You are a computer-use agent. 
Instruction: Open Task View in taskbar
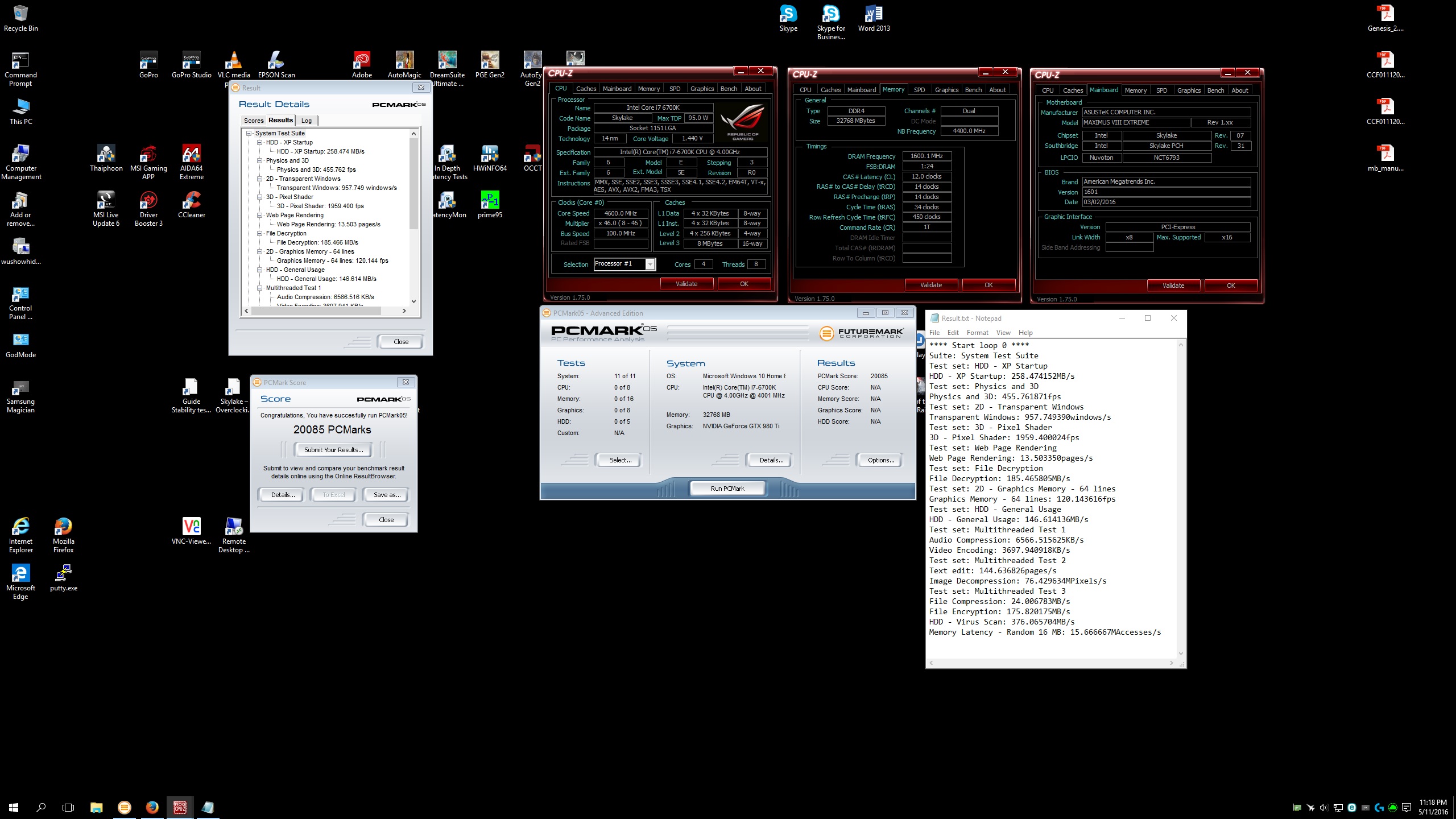(68, 807)
